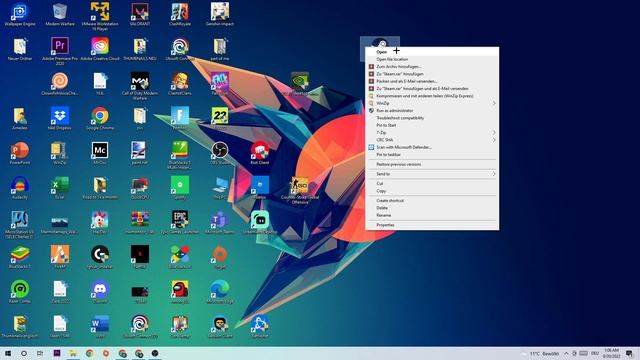Choose Open file location
The height and width of the screenshot is (360, 640).
(432, 59)
